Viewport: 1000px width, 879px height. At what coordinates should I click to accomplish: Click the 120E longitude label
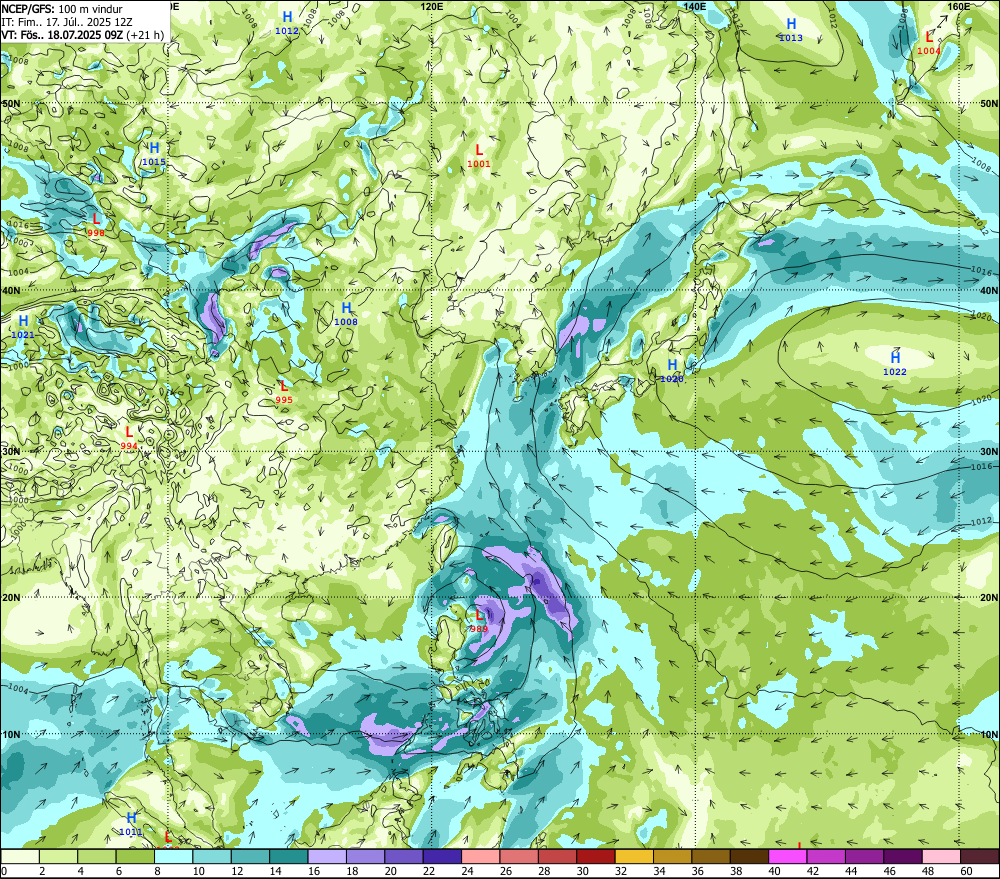coord(432,6)
